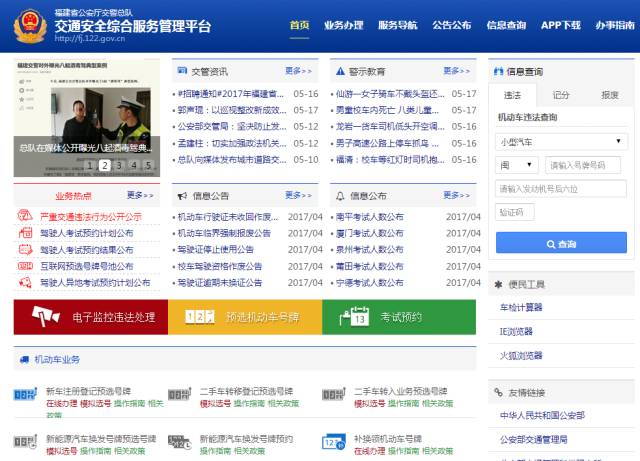Screen dimensions: 640x461
Task: Focus the 请输入号牌号码 plate number field
Action: (583, 165)
